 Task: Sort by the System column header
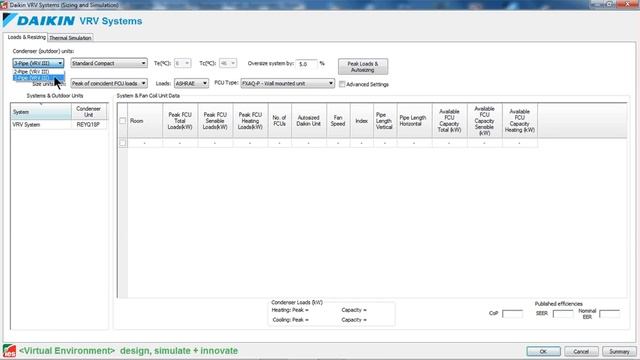(x=41, y=111)
